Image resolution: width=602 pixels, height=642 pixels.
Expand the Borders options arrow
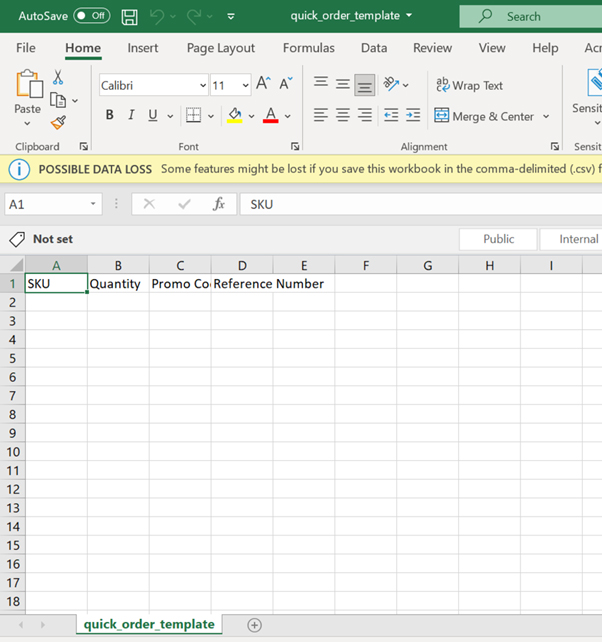(211, 116)
